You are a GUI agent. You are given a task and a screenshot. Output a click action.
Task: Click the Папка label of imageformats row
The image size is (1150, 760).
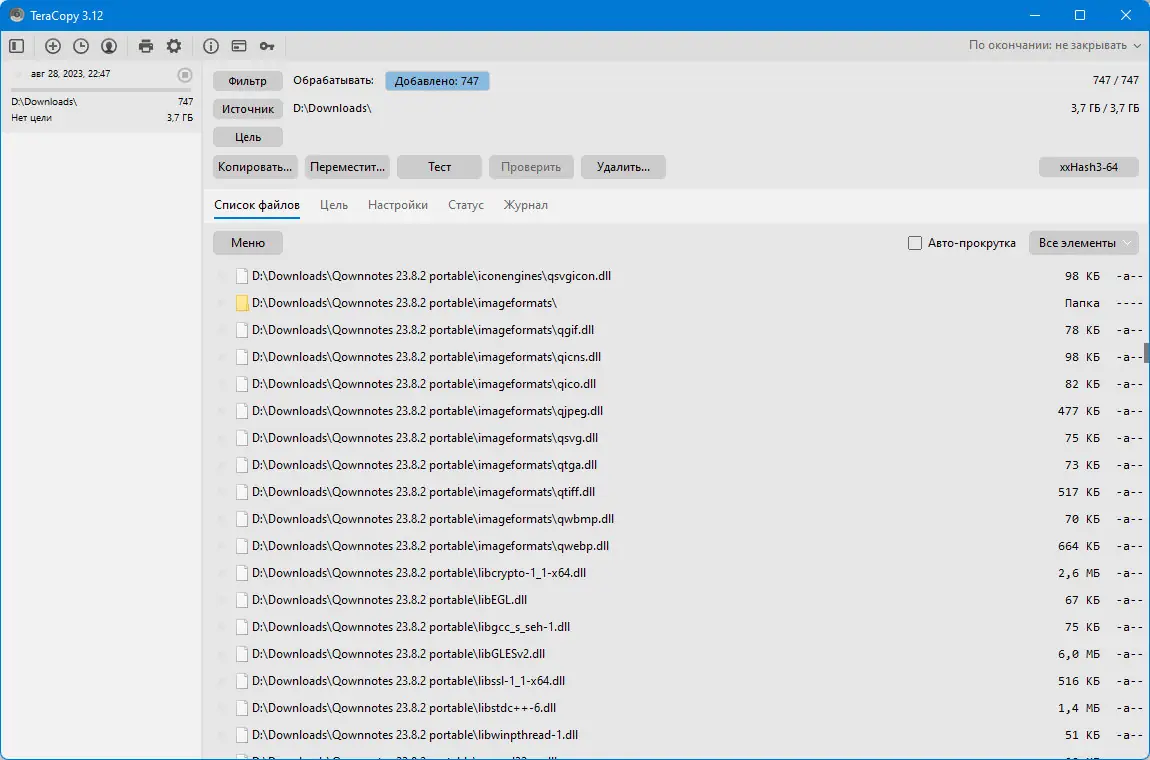(1082, 303)
